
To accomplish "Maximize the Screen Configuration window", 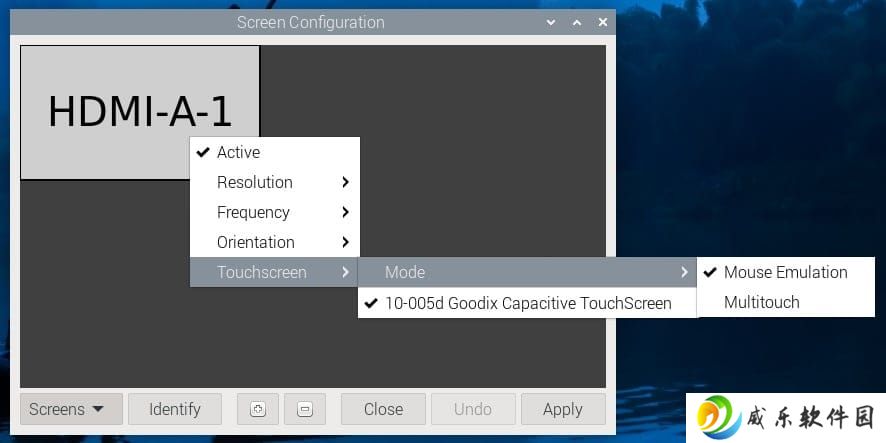I will pyautogui.click(x=577, y=23).
